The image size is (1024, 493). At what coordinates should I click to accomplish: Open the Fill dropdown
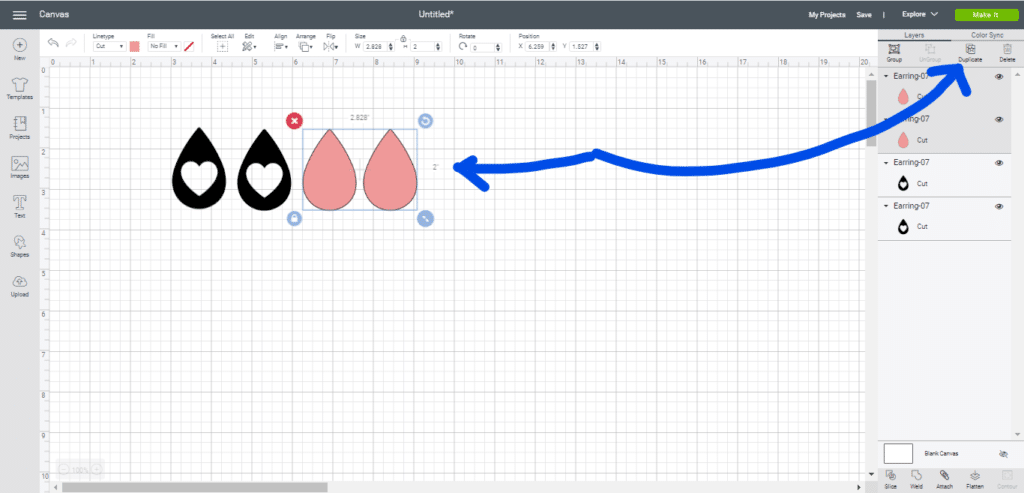click(163, 46)
